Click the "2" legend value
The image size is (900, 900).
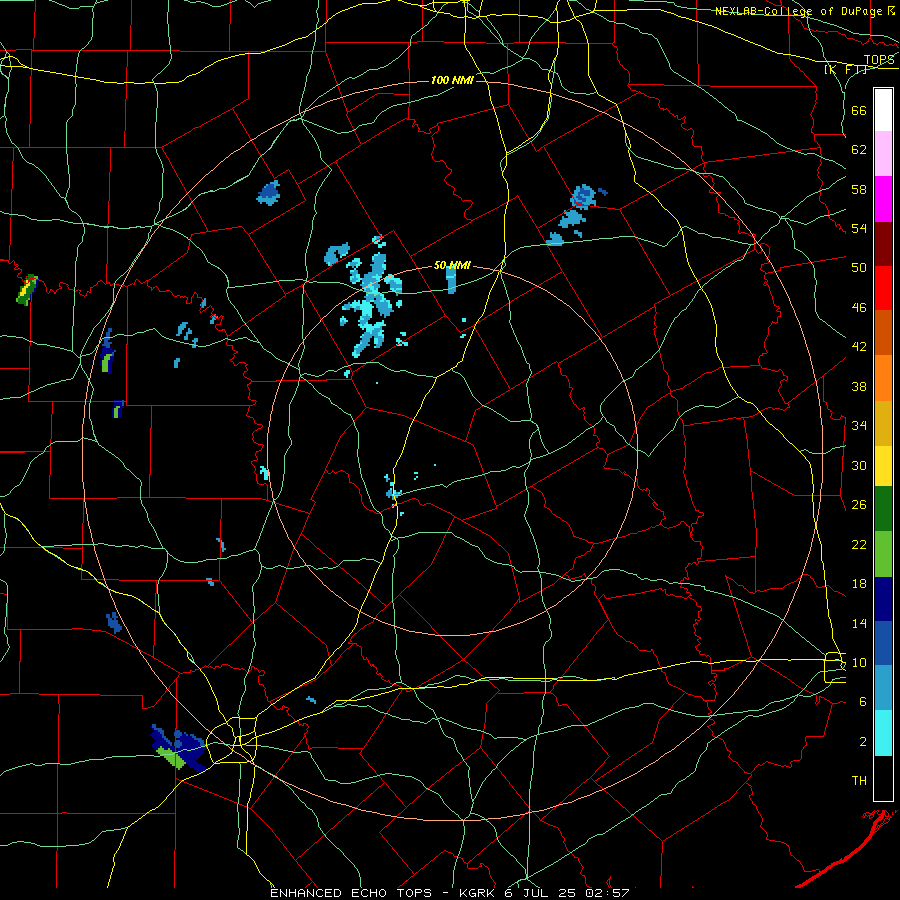pyautogui.click(x=863, y=742)
